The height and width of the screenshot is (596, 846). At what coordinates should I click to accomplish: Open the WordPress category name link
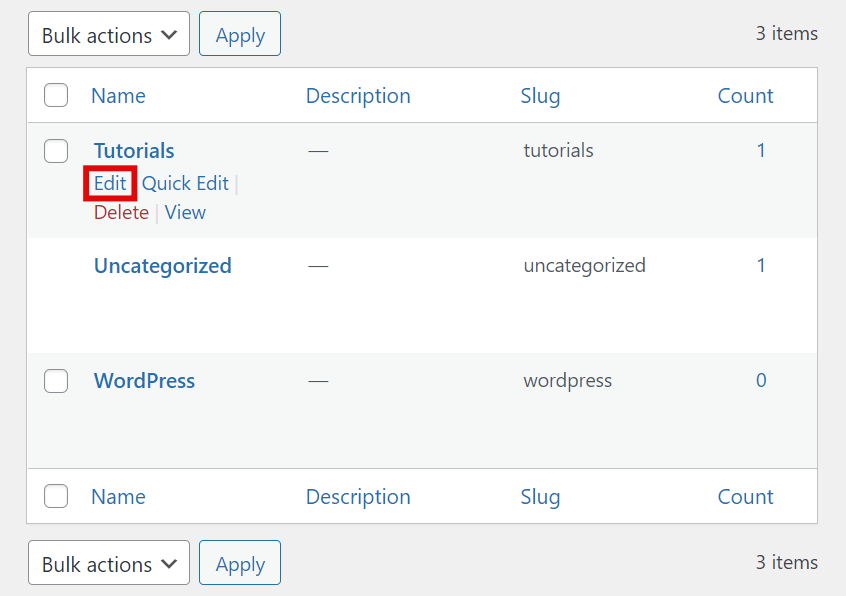coord(144,381)
